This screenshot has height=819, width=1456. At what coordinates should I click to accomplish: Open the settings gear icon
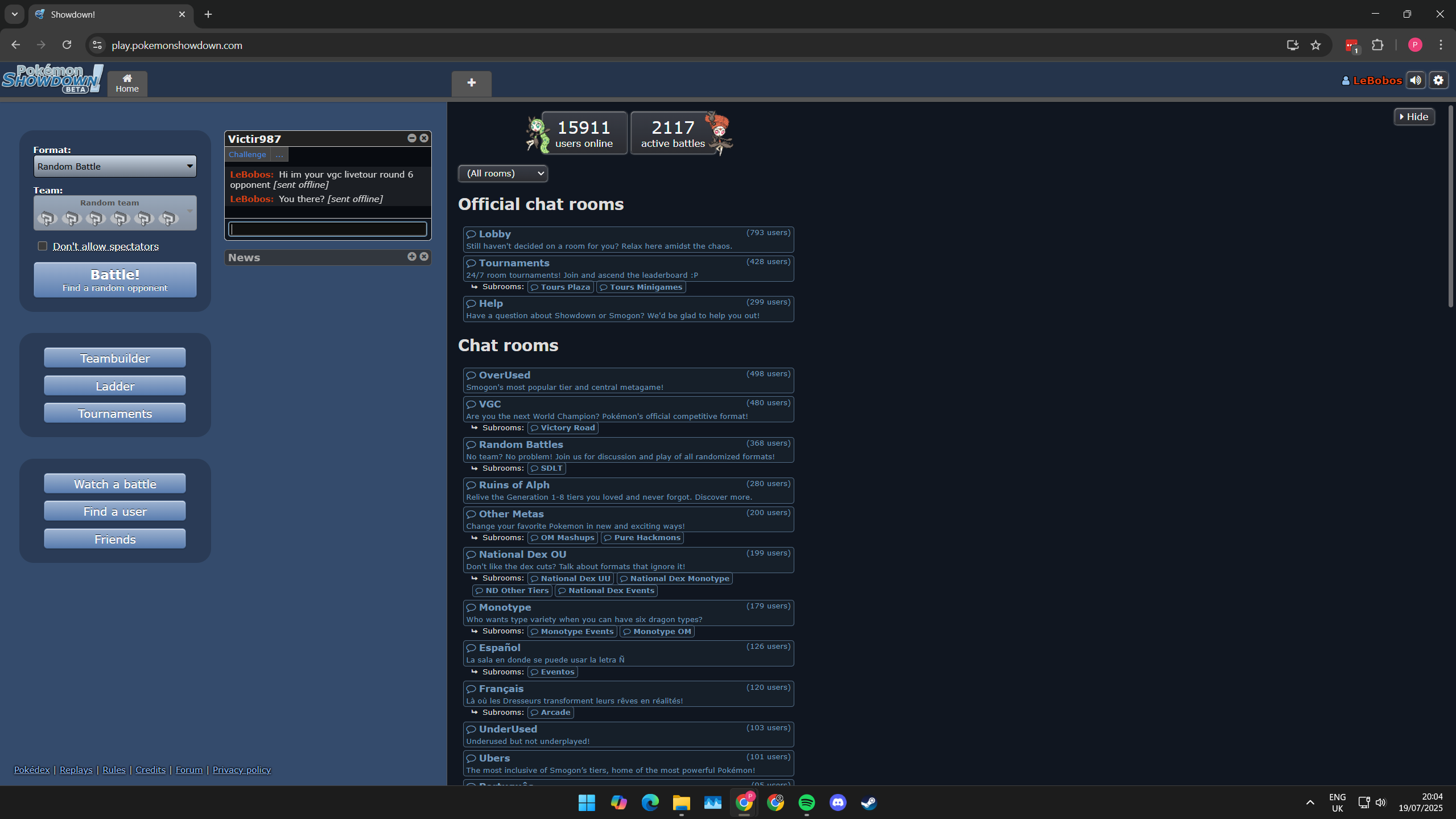pyautogui.click(x=1438, y=80)
